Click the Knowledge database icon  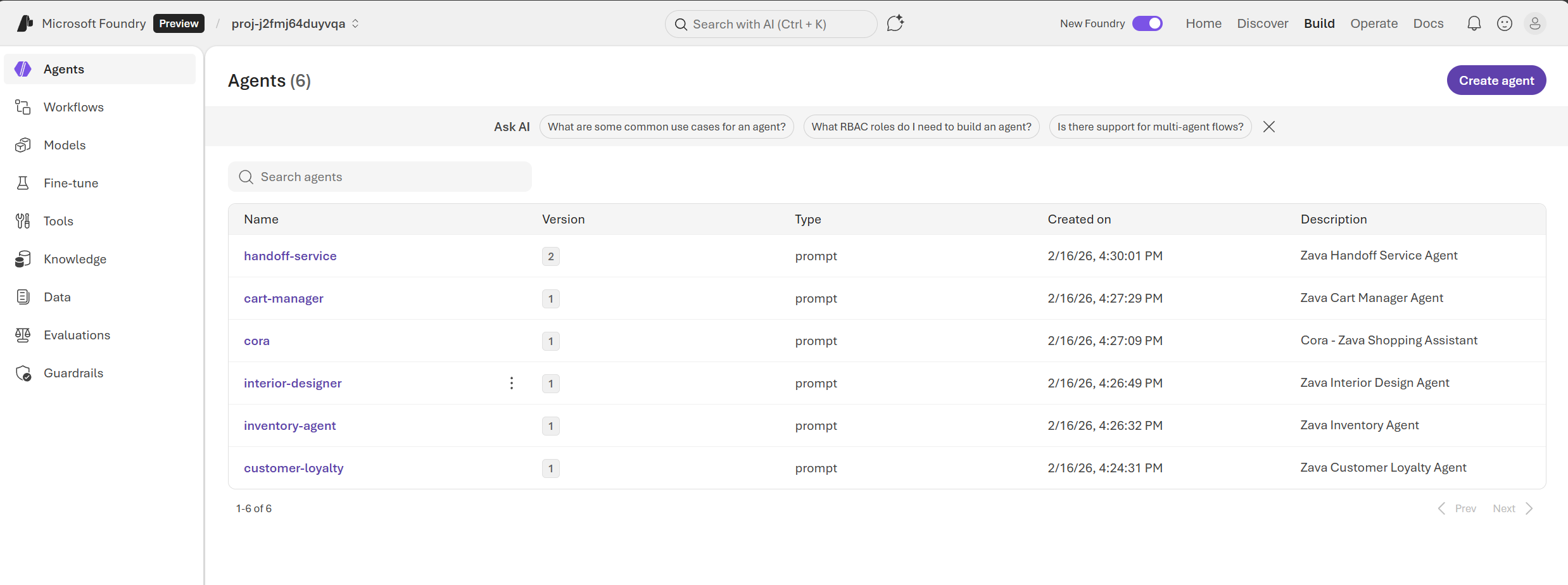[x=23, y=259]
